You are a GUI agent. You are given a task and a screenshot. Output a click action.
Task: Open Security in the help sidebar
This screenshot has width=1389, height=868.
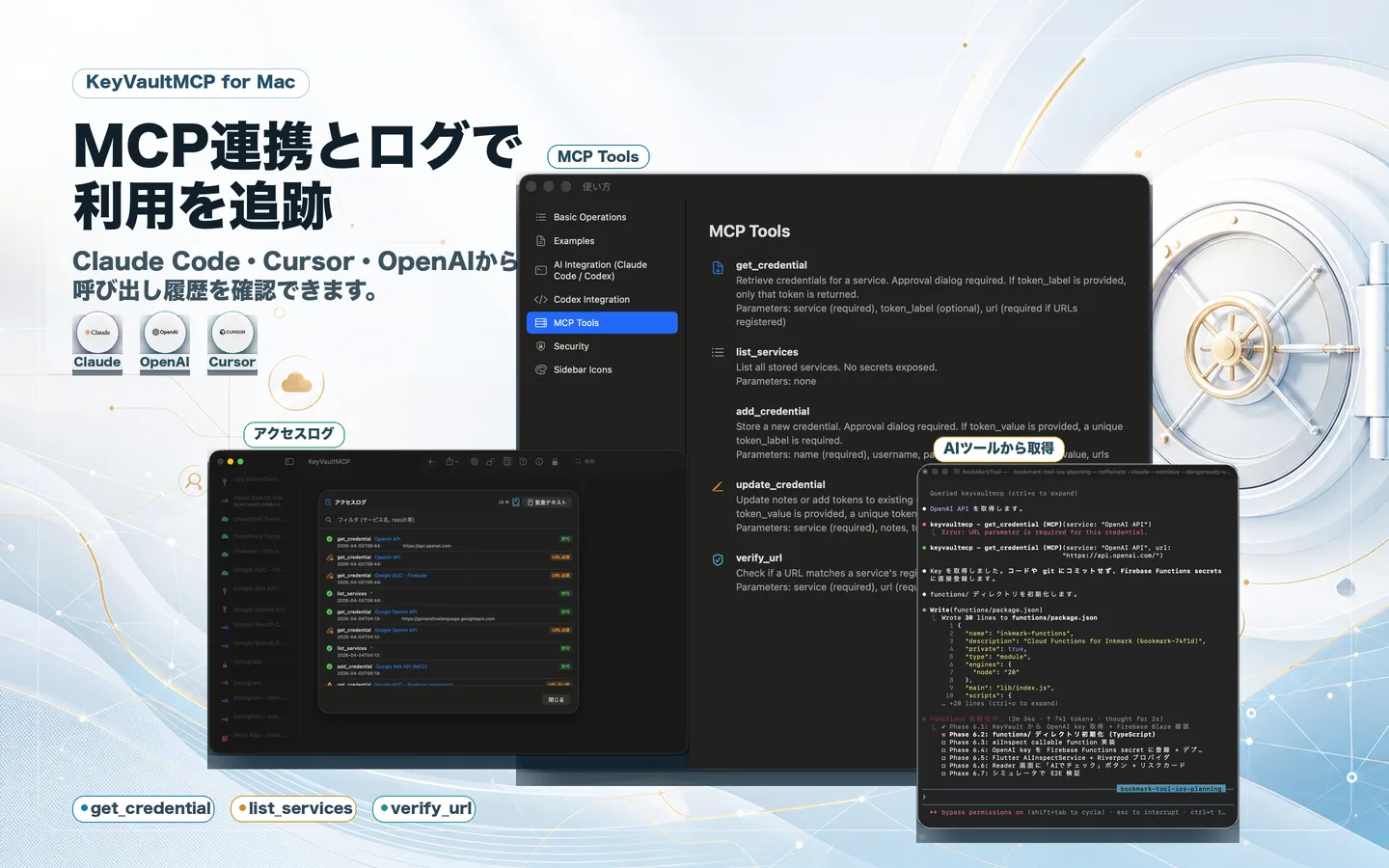(x=602, y=346)
